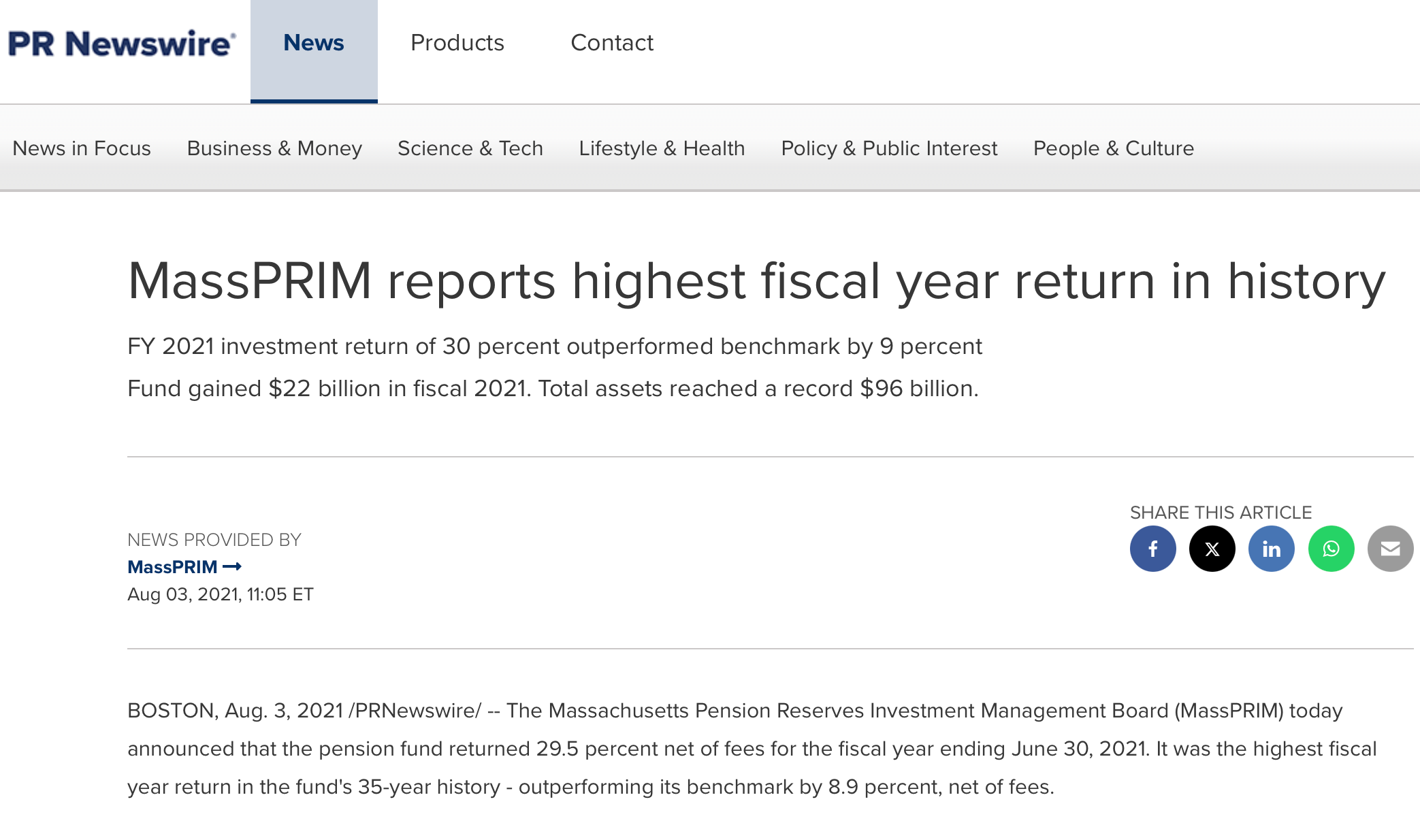Open People & Culture section

(1113, 148)
